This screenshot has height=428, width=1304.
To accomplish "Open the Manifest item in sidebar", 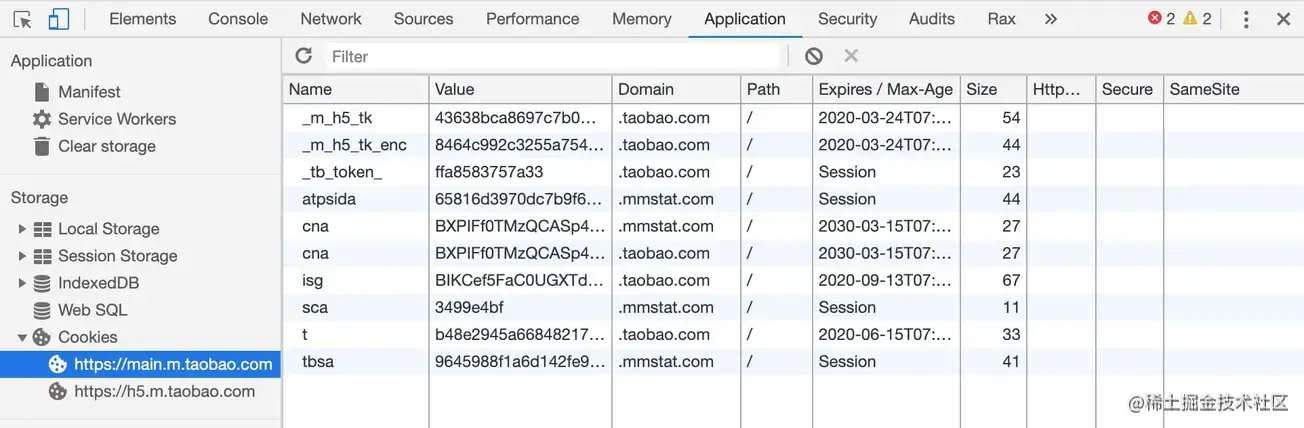I will 89,92.
